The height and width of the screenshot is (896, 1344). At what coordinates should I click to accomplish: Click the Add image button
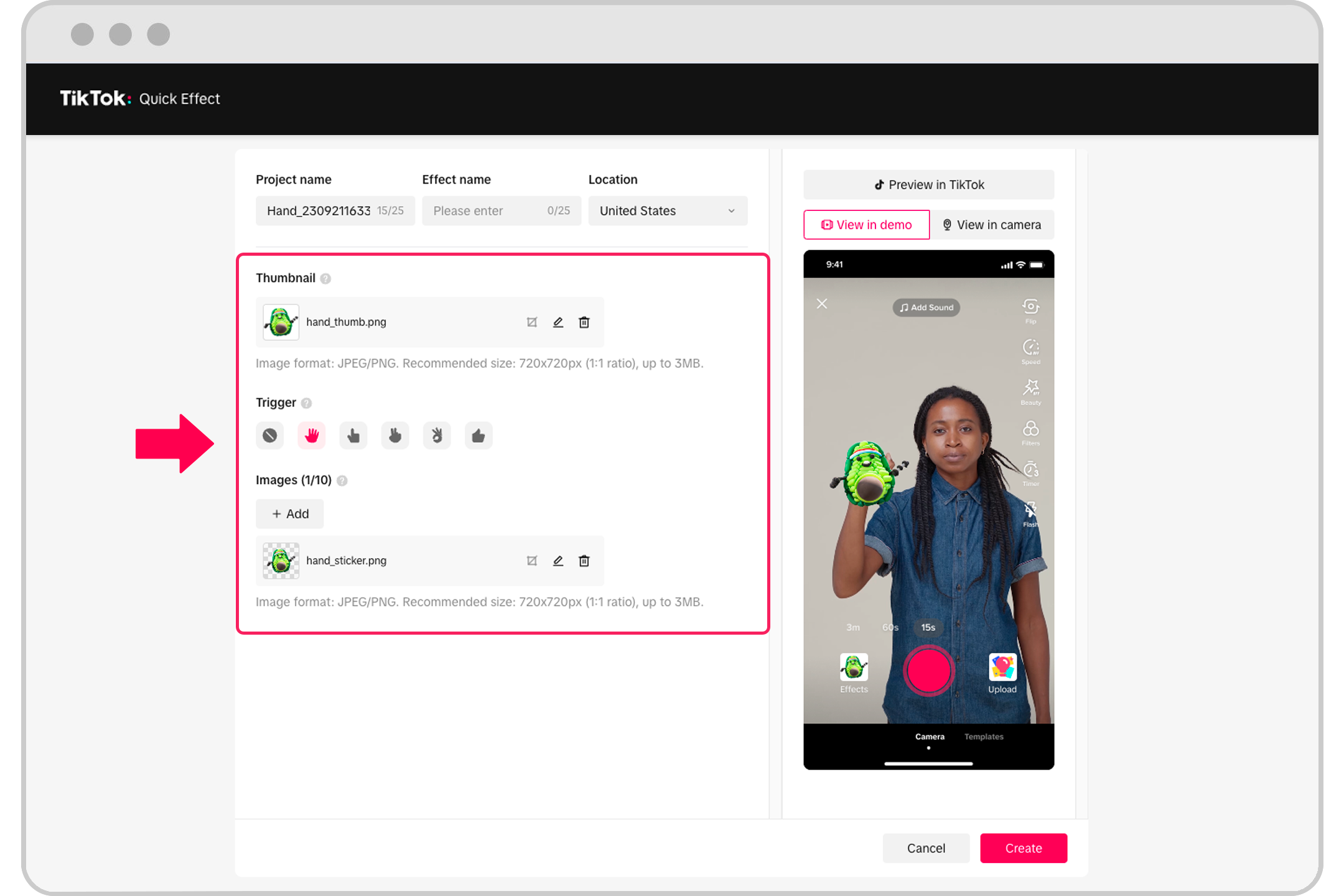coord(290,513)
